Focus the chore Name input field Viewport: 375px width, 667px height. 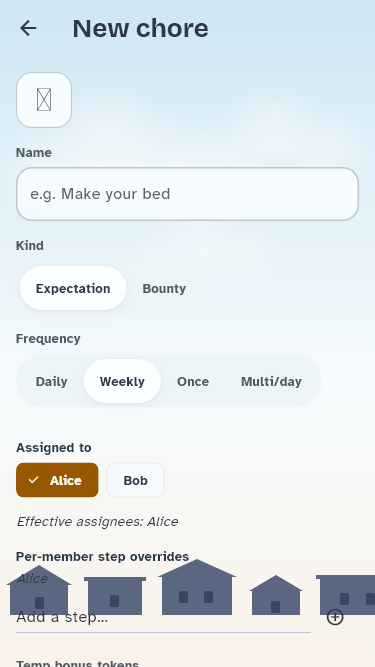click(188, 194)
